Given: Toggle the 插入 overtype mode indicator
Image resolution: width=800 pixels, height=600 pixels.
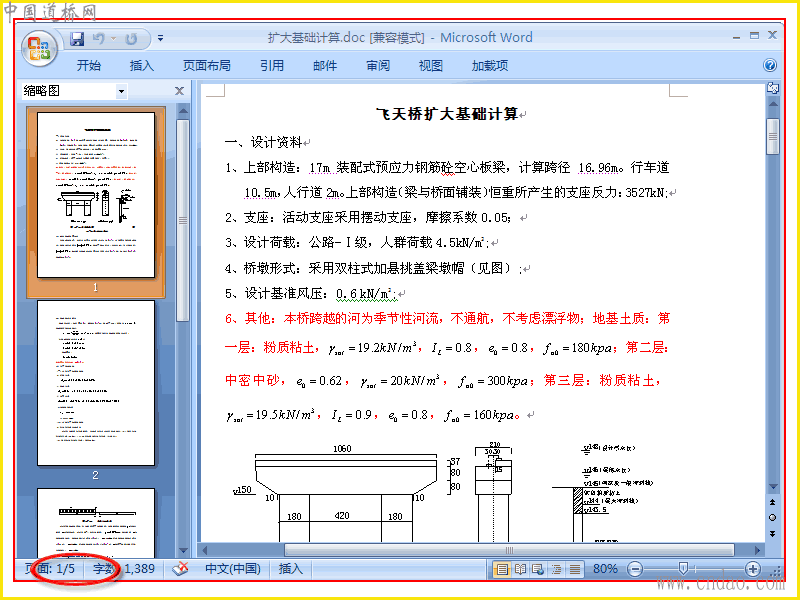Looking at the screenshot, I should [x=290, y=569].
